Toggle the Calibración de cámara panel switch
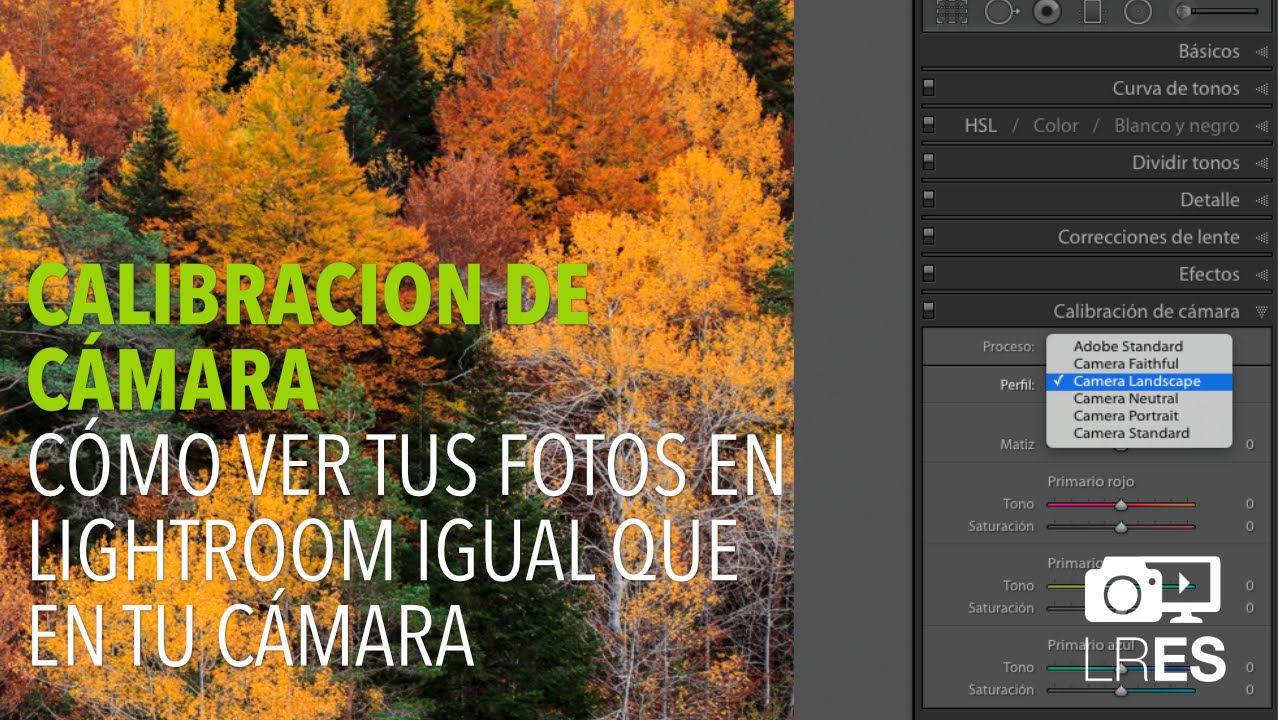1280x720 pixels. click(928, 311)
